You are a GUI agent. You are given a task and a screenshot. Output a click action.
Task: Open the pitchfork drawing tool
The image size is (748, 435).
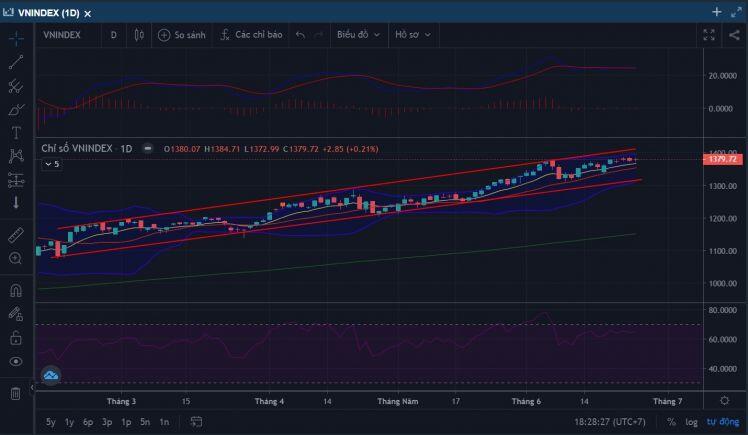point(16,86)
